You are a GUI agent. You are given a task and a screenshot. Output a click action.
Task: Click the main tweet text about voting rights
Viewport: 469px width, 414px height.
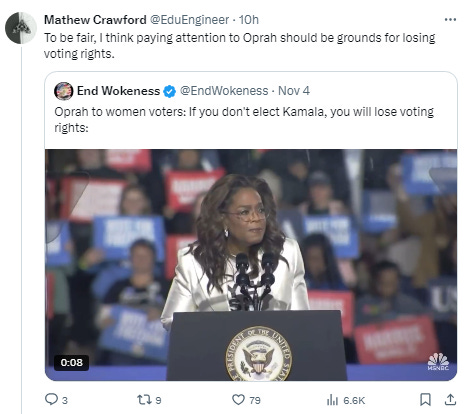coord(240,45)
